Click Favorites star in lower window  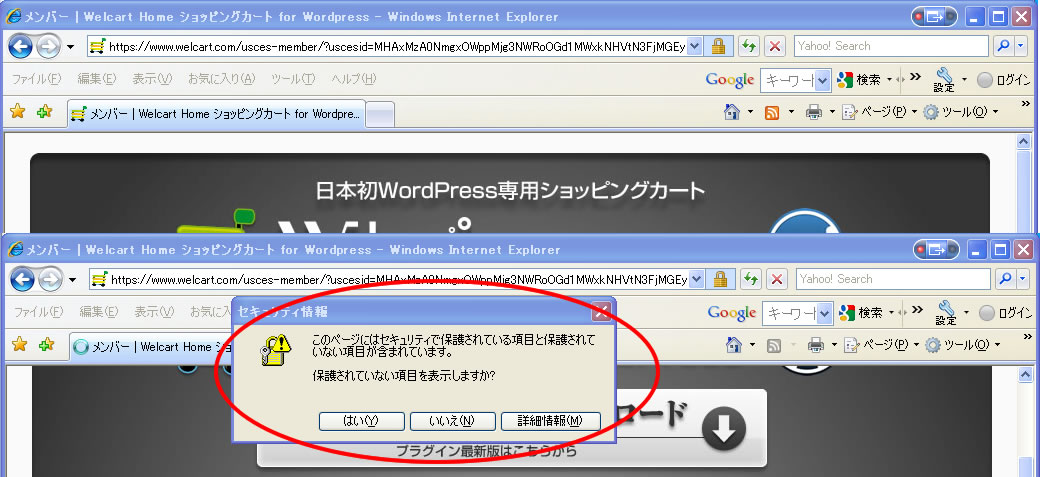click(x=19, y=345)
